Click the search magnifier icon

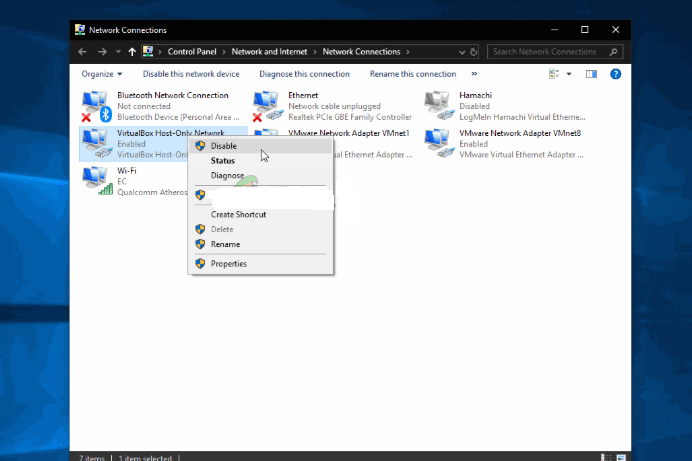point(613,52)
